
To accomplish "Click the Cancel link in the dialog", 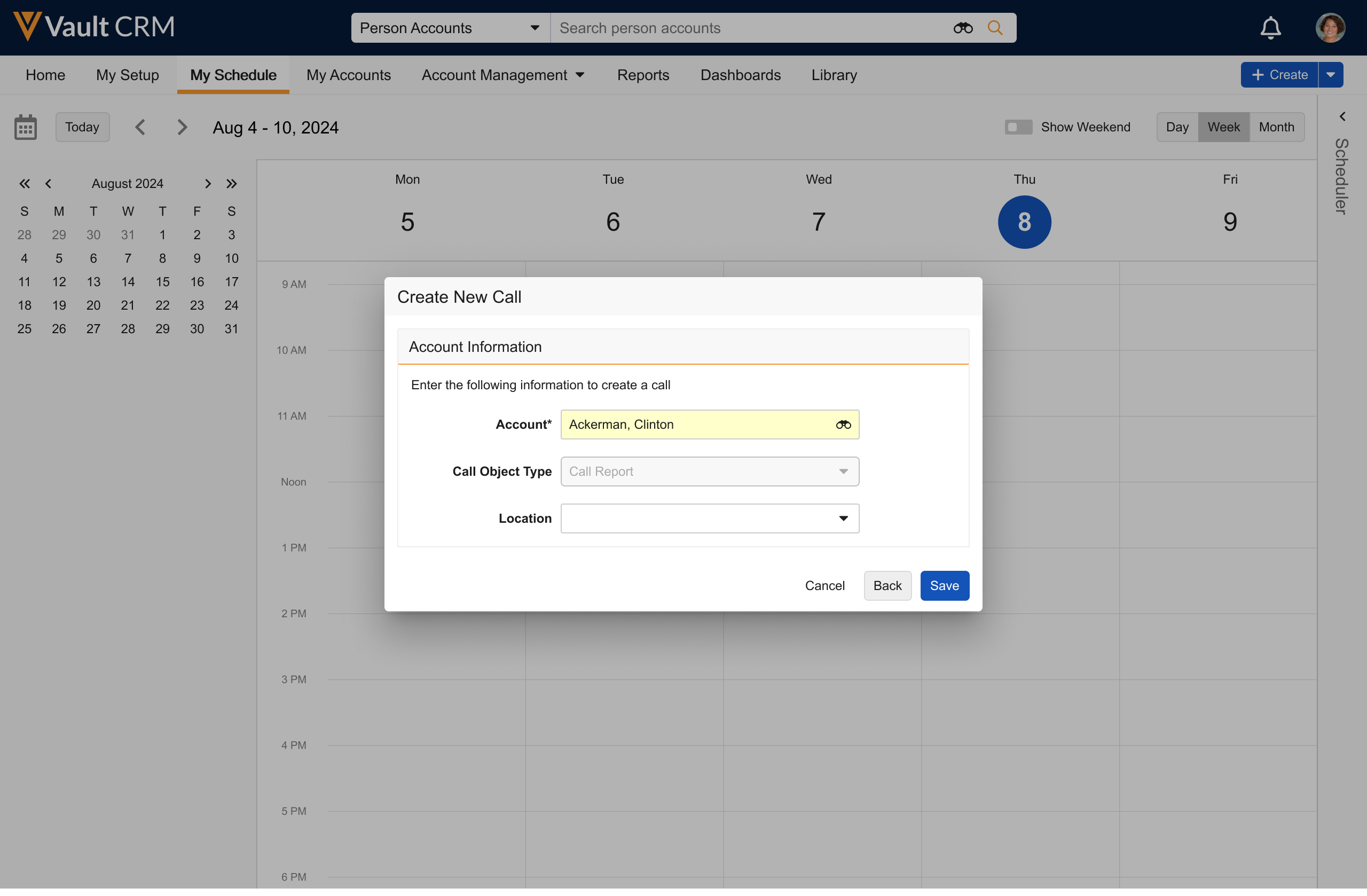I will click(x=824, y=585).
